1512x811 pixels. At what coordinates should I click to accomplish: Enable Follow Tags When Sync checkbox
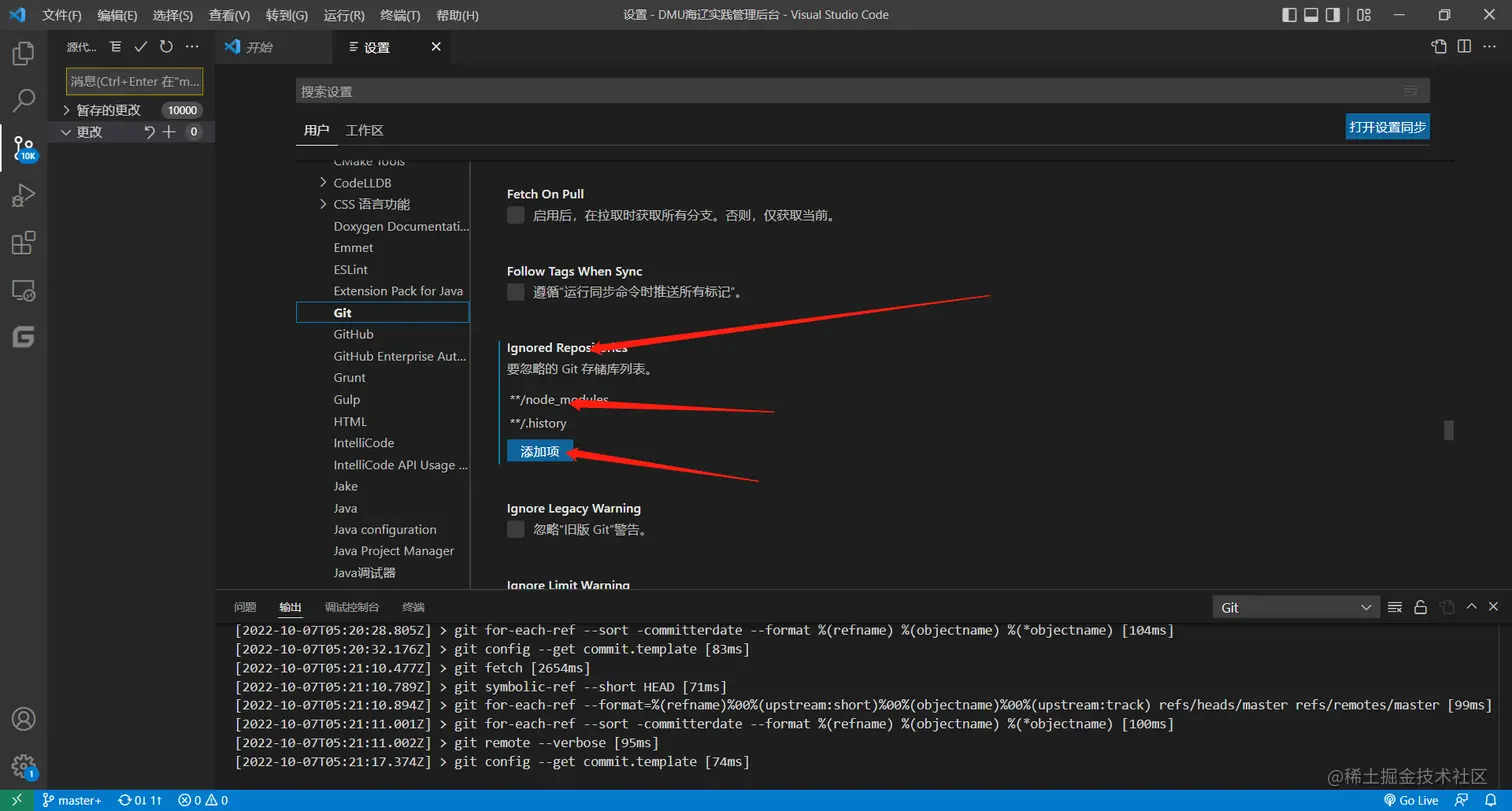(516, 292)
